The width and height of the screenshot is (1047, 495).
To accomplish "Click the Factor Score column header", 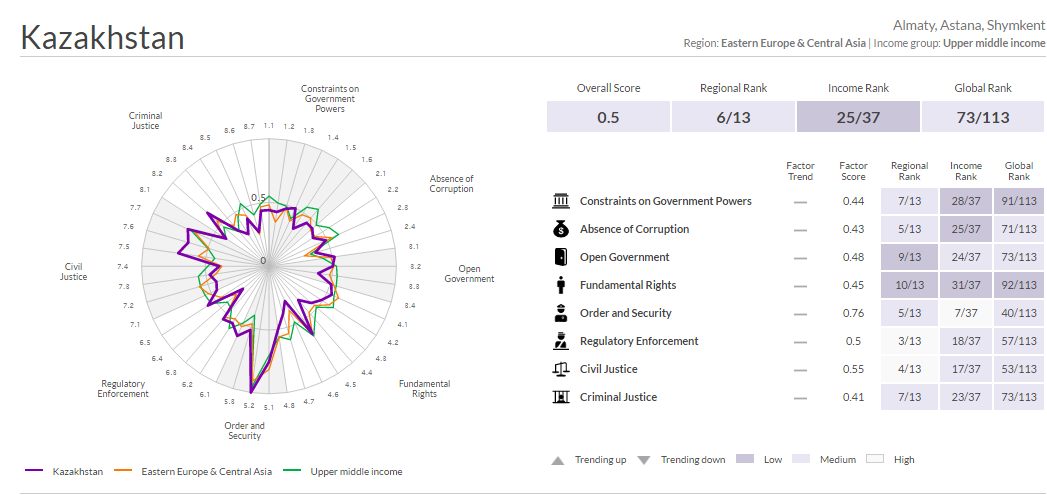I will point(853,171).
